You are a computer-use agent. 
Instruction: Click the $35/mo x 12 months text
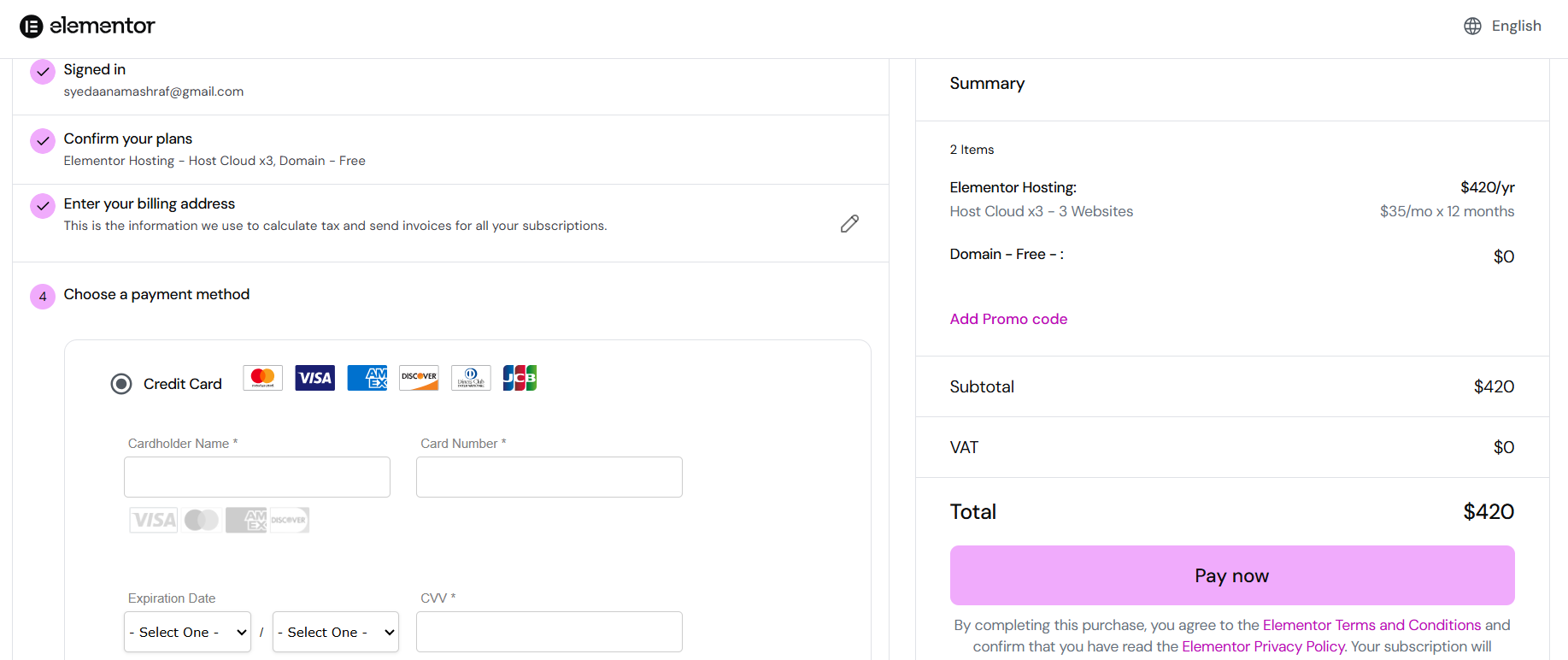coord(1448,211)
